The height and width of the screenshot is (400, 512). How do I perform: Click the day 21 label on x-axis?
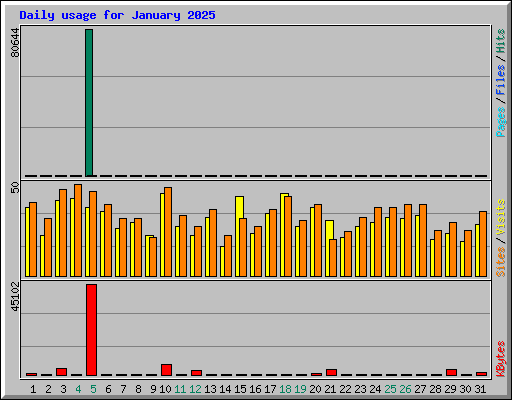pos(330,389)
